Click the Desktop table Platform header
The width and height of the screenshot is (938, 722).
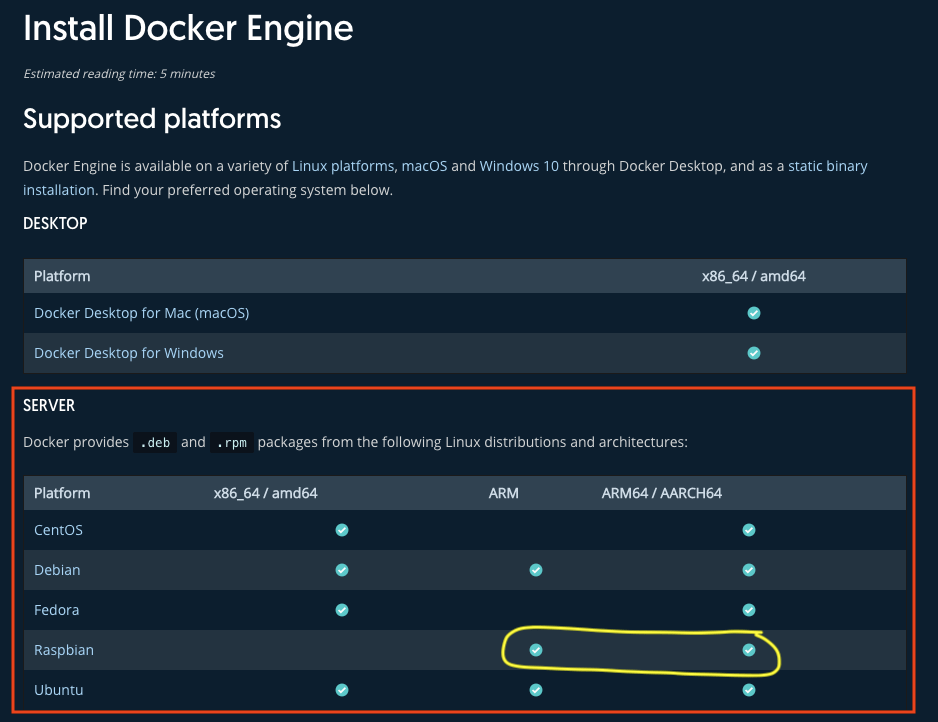[x=62, y=276]
